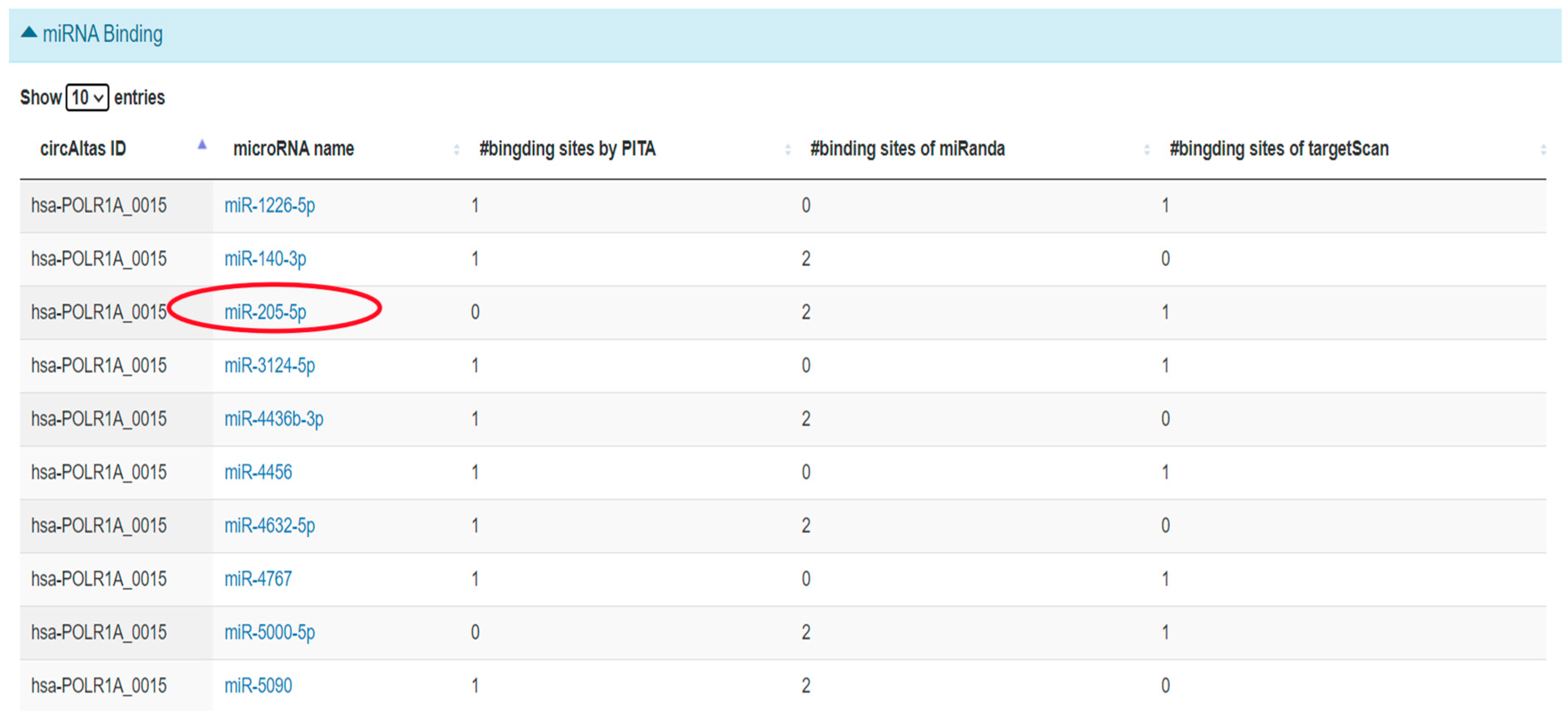The image size is (1568, 721).
Task: Click the miRNA Binding panel title
Action: (x=102, y=34)
